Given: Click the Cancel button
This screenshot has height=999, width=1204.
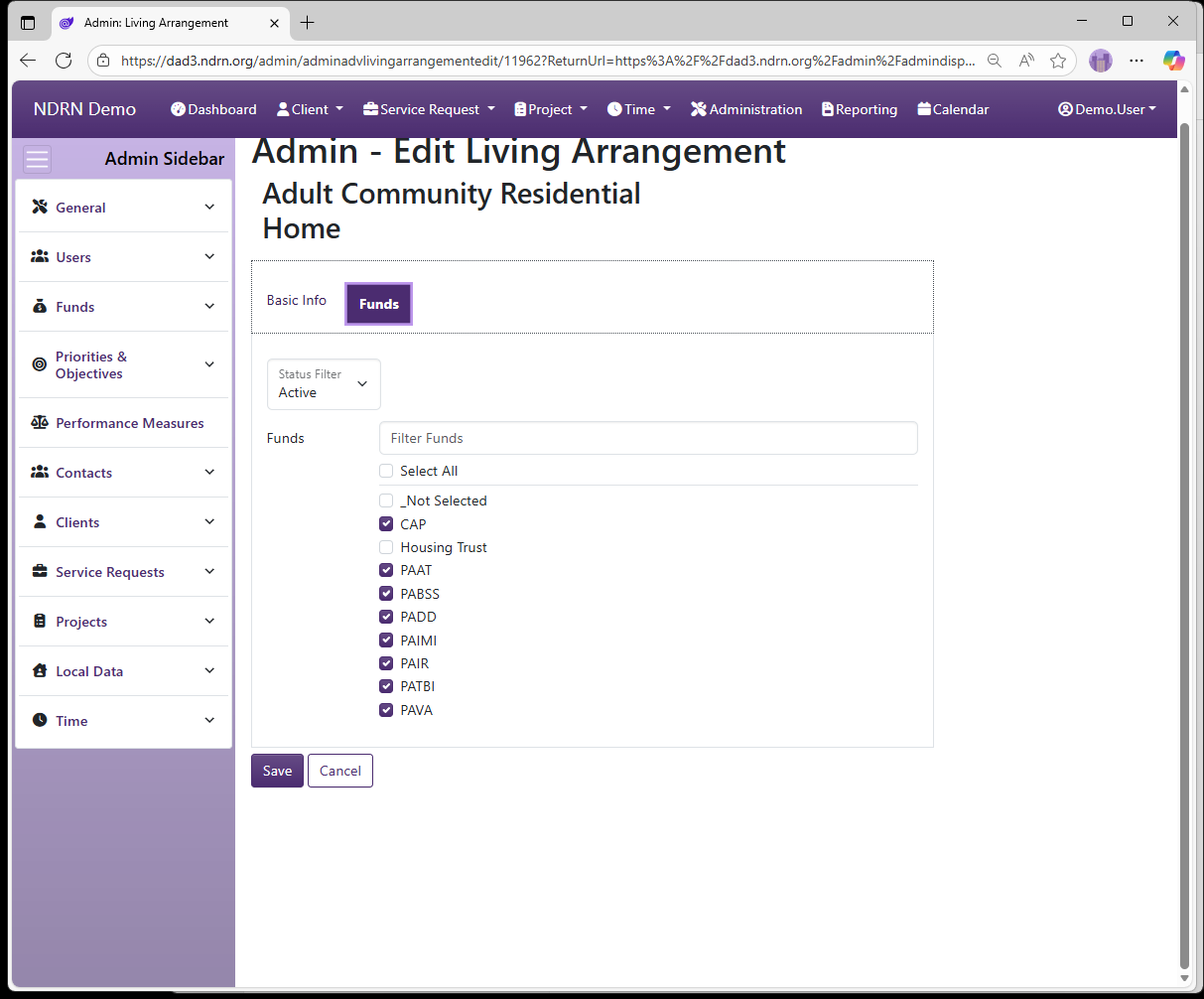Looking at the screenshot, I should [x=340, y=771].
